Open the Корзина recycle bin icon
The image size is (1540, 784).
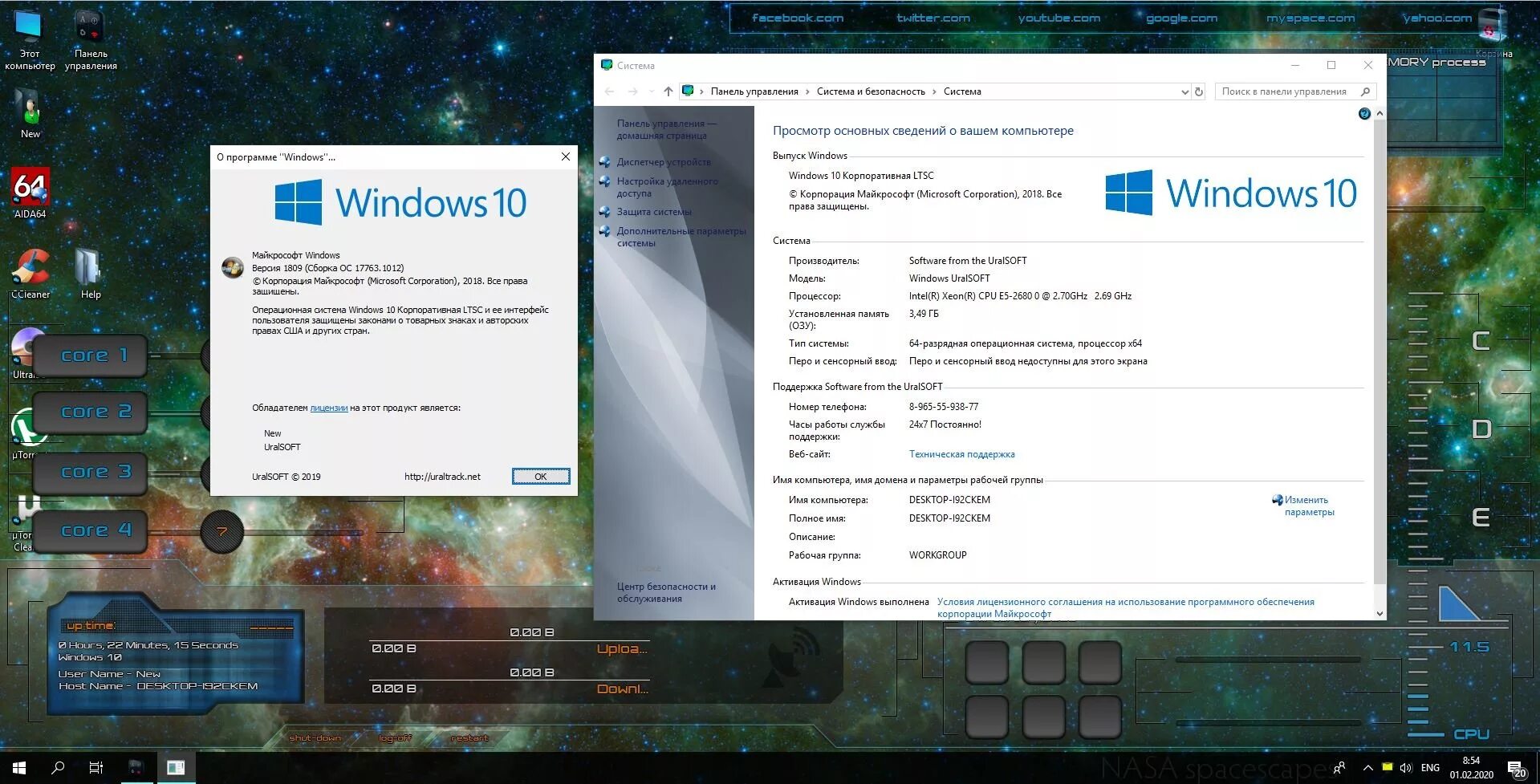coord(1492,32)
